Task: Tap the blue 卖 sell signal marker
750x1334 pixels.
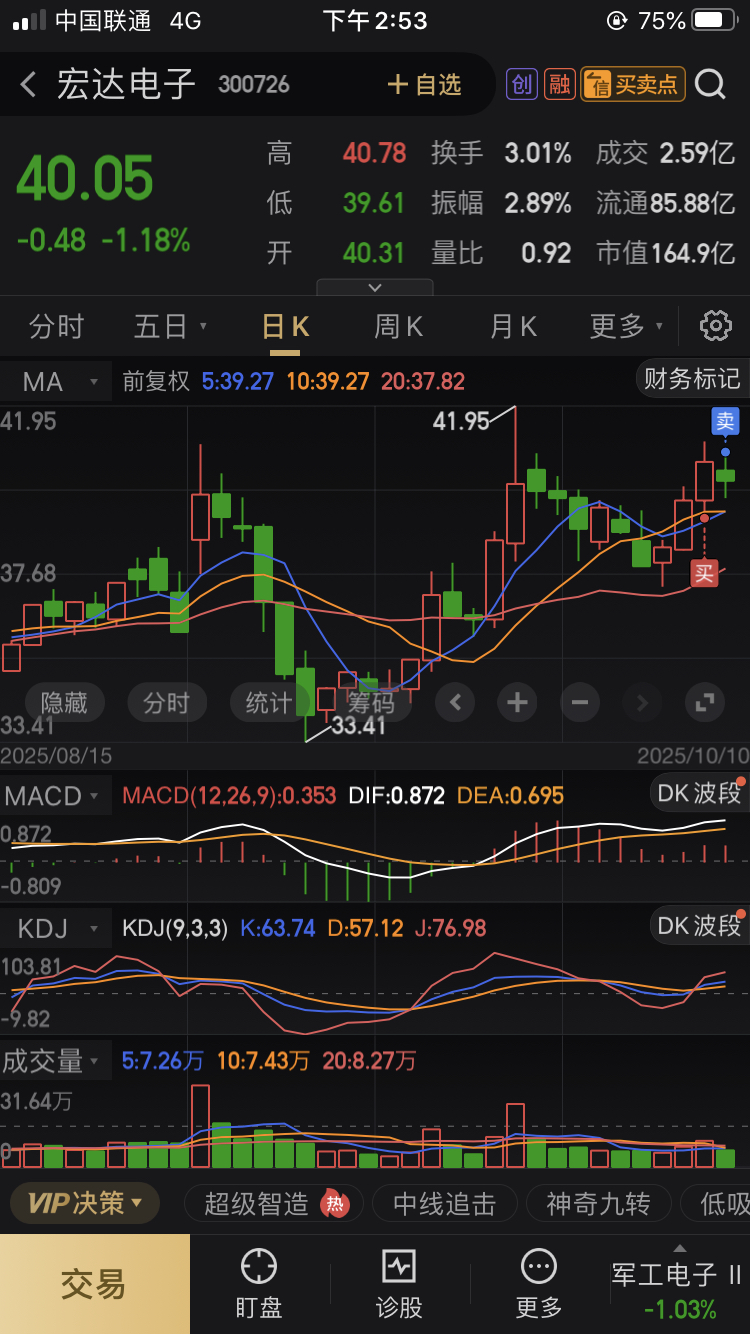Action: coord(725,421)
